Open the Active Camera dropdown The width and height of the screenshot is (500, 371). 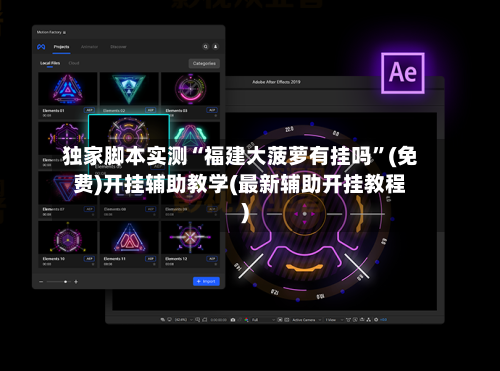point(307,320)
